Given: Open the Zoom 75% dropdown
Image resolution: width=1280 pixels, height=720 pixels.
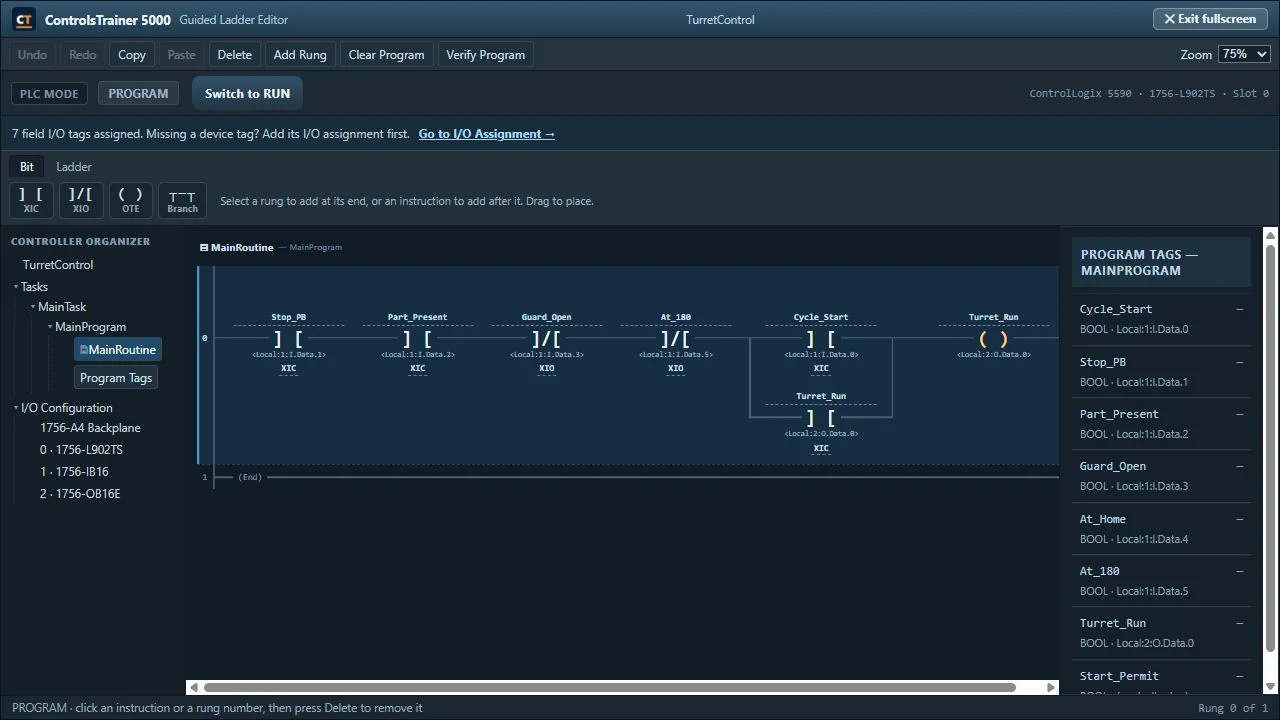Looking at the screenshot, I should (1244, 54).
